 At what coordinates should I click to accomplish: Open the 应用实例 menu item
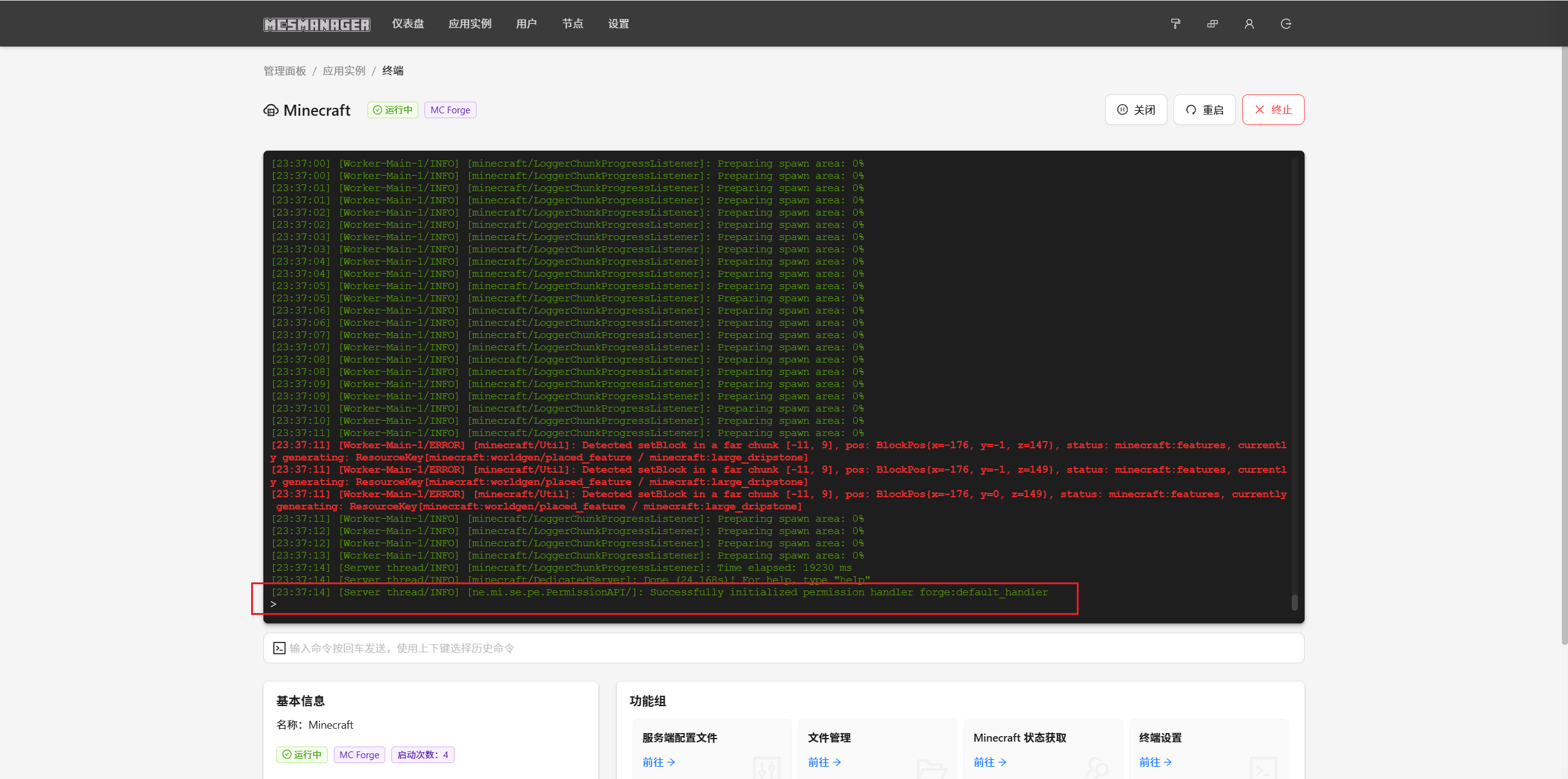(x=470, y=24)
